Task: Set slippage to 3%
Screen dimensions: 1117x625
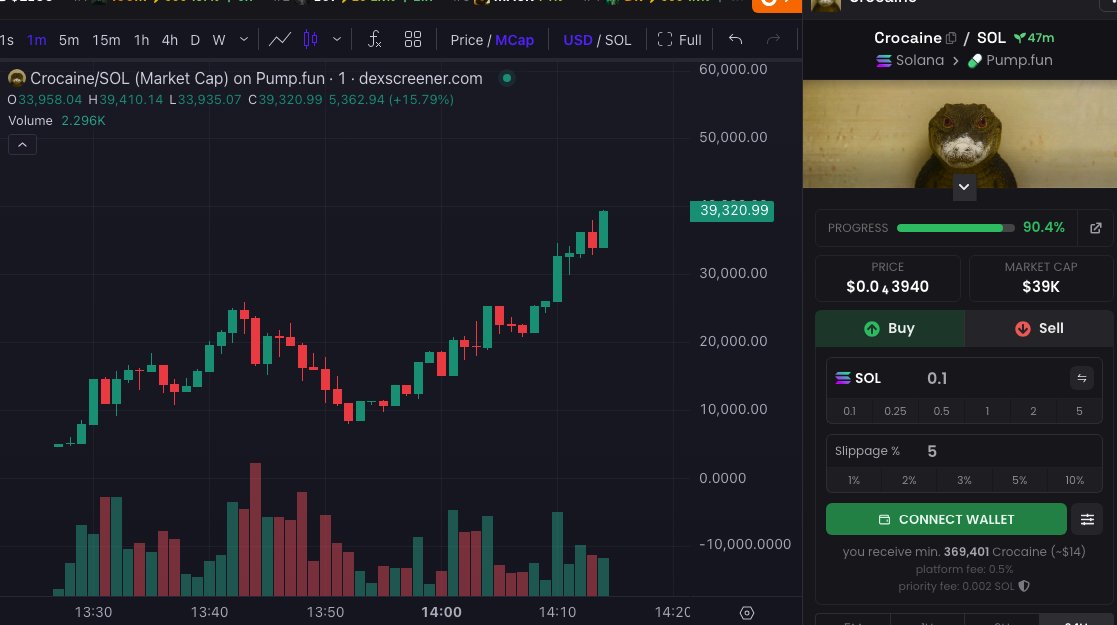Action: [964, 480]
